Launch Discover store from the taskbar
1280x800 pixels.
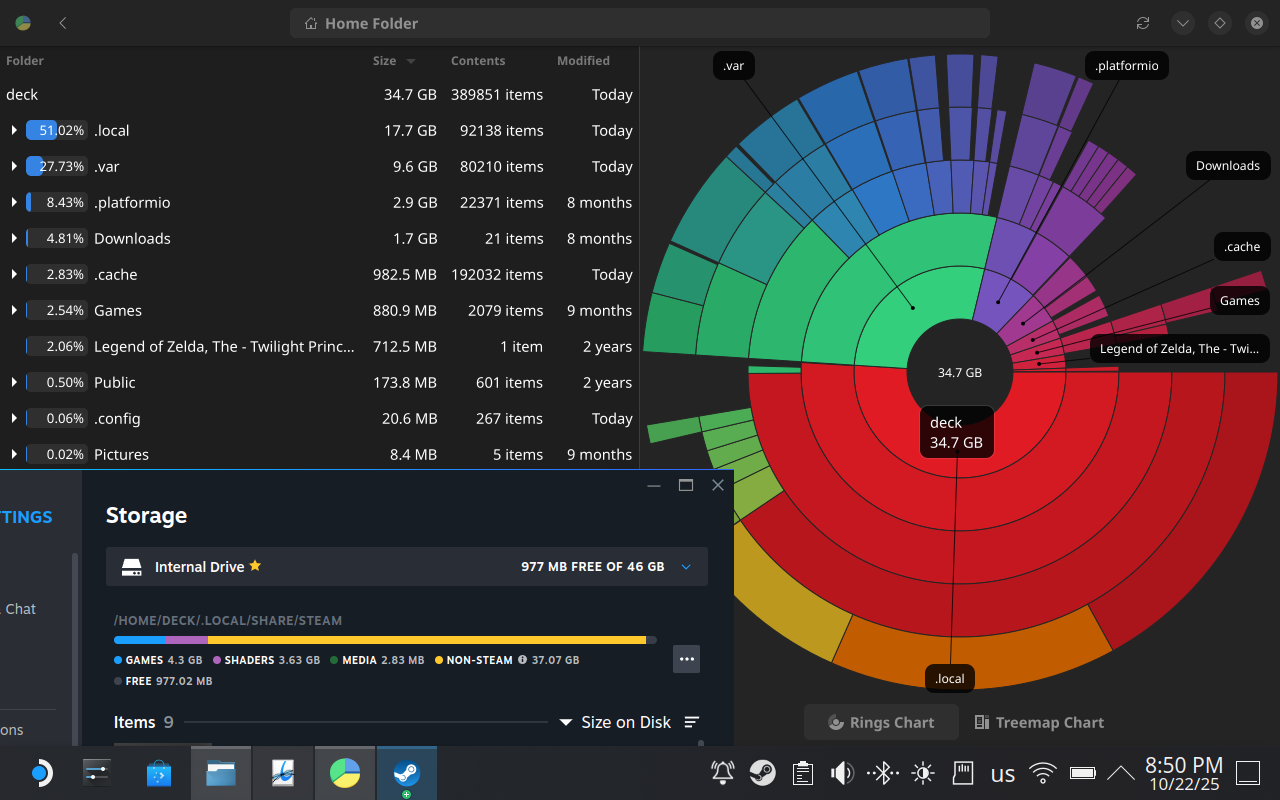(158, 773)
